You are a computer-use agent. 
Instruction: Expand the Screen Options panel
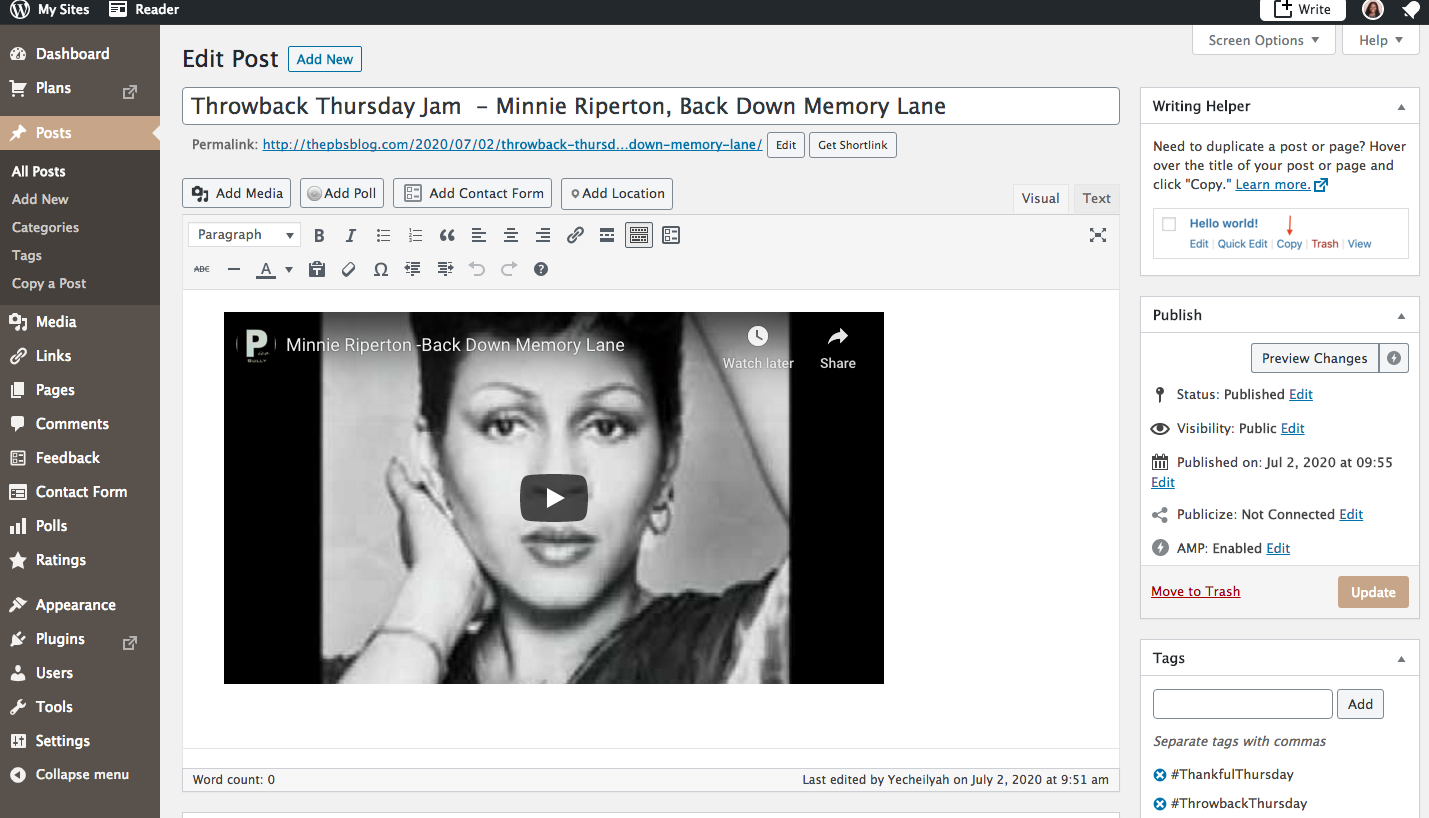coord(1263,41)
